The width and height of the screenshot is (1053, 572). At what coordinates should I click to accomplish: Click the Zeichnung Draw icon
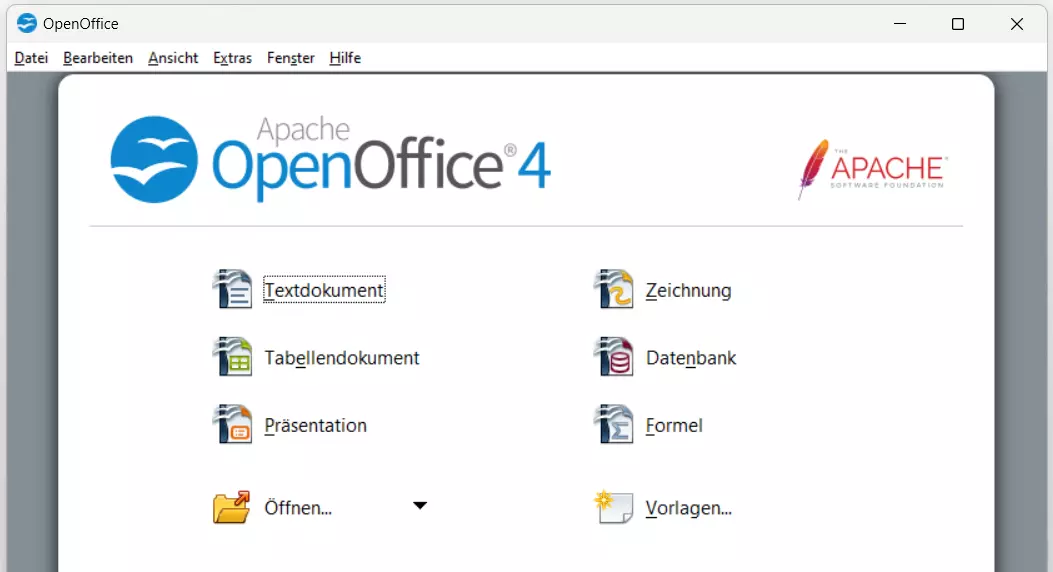point(614,289)
